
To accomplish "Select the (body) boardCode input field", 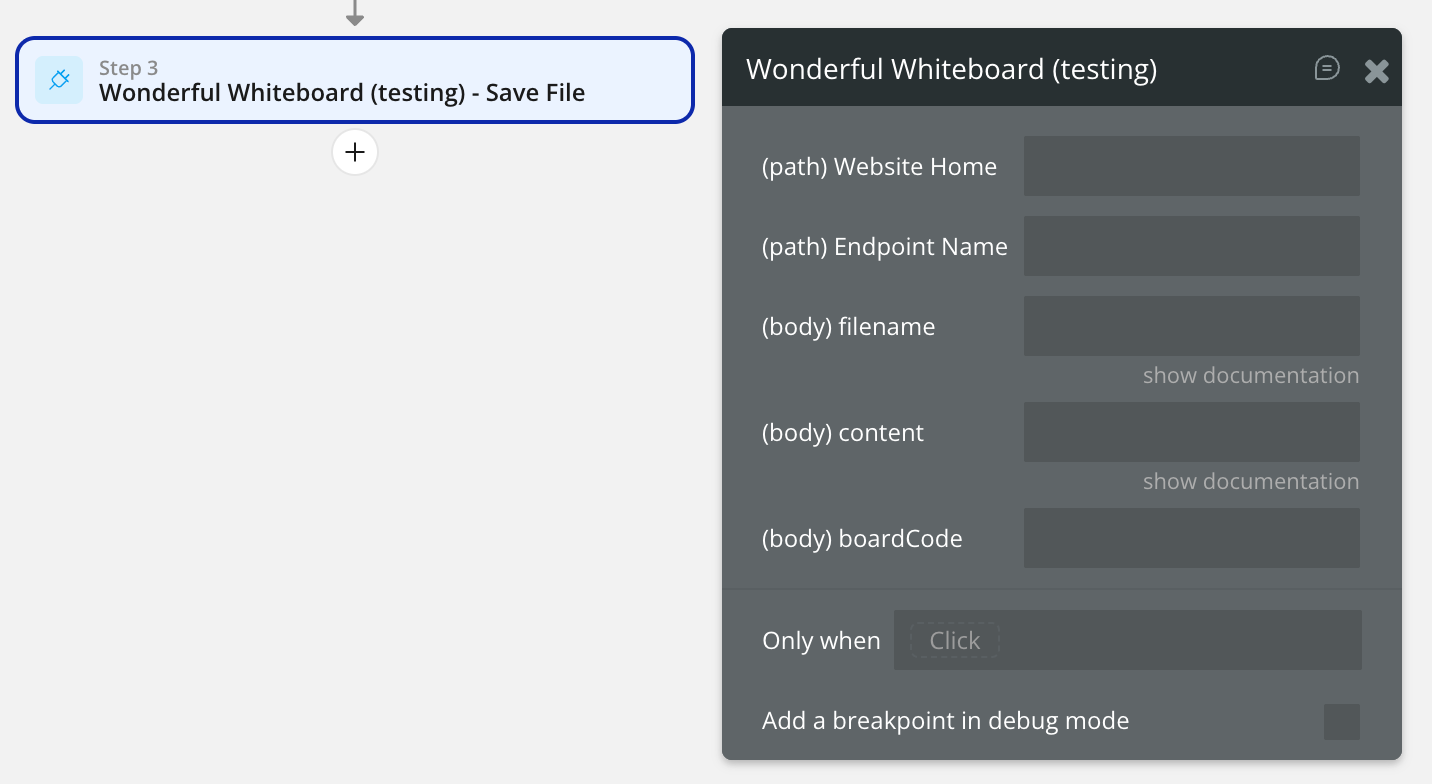I will [x=1191, y=538].
